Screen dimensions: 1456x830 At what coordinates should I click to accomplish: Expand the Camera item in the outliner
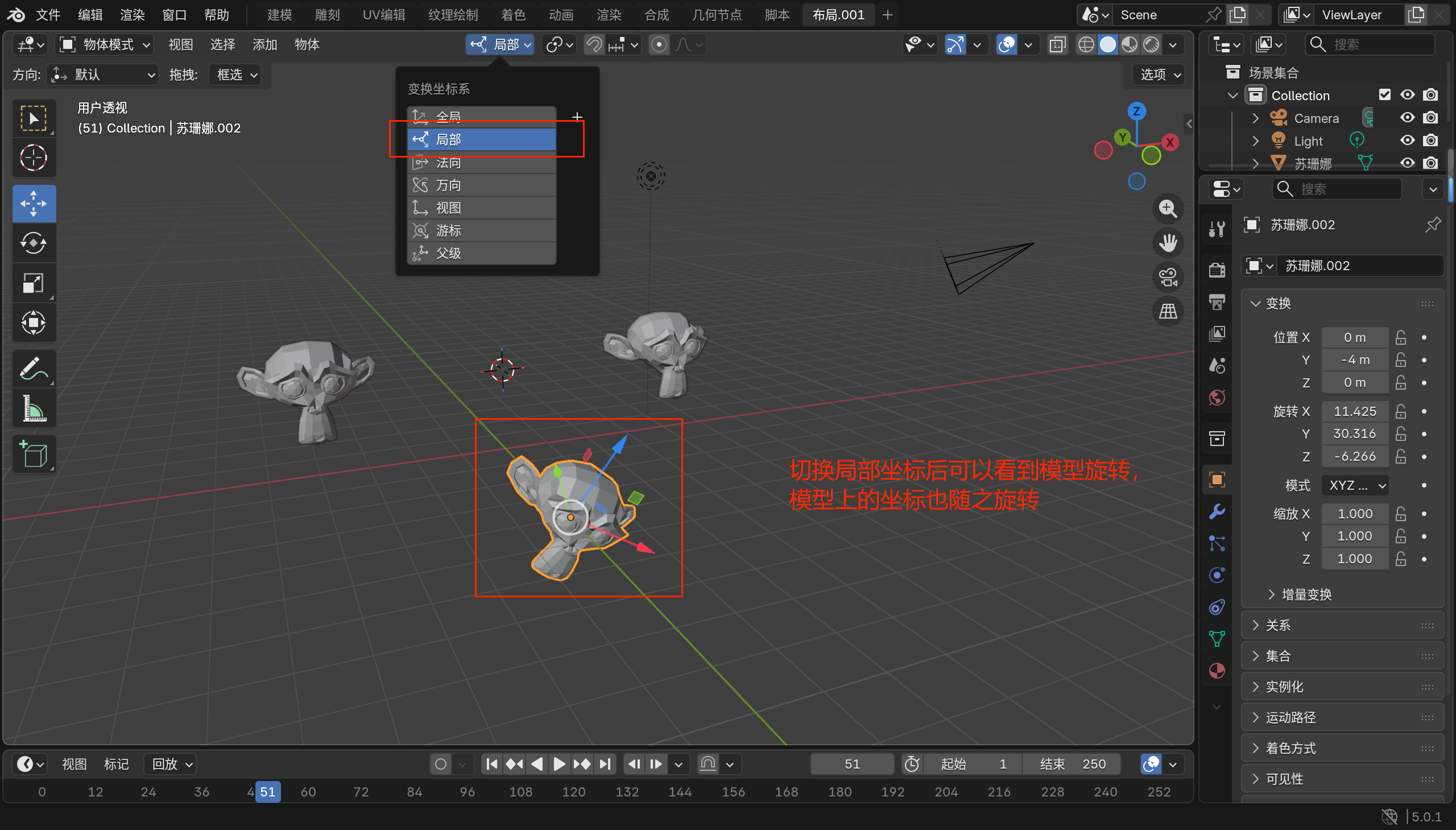[x=1255, y=118]
